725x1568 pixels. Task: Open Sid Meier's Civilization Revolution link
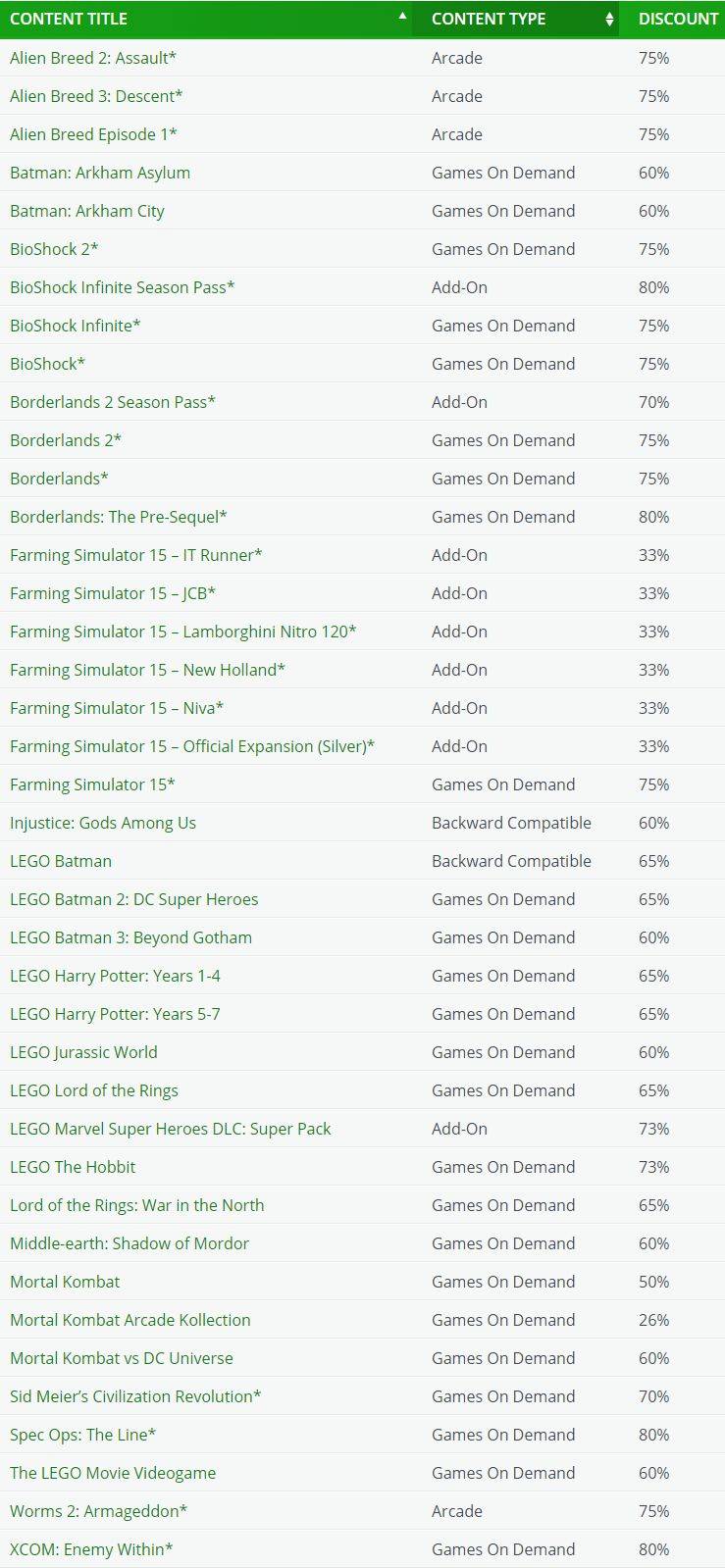(x=135, y=1396)
